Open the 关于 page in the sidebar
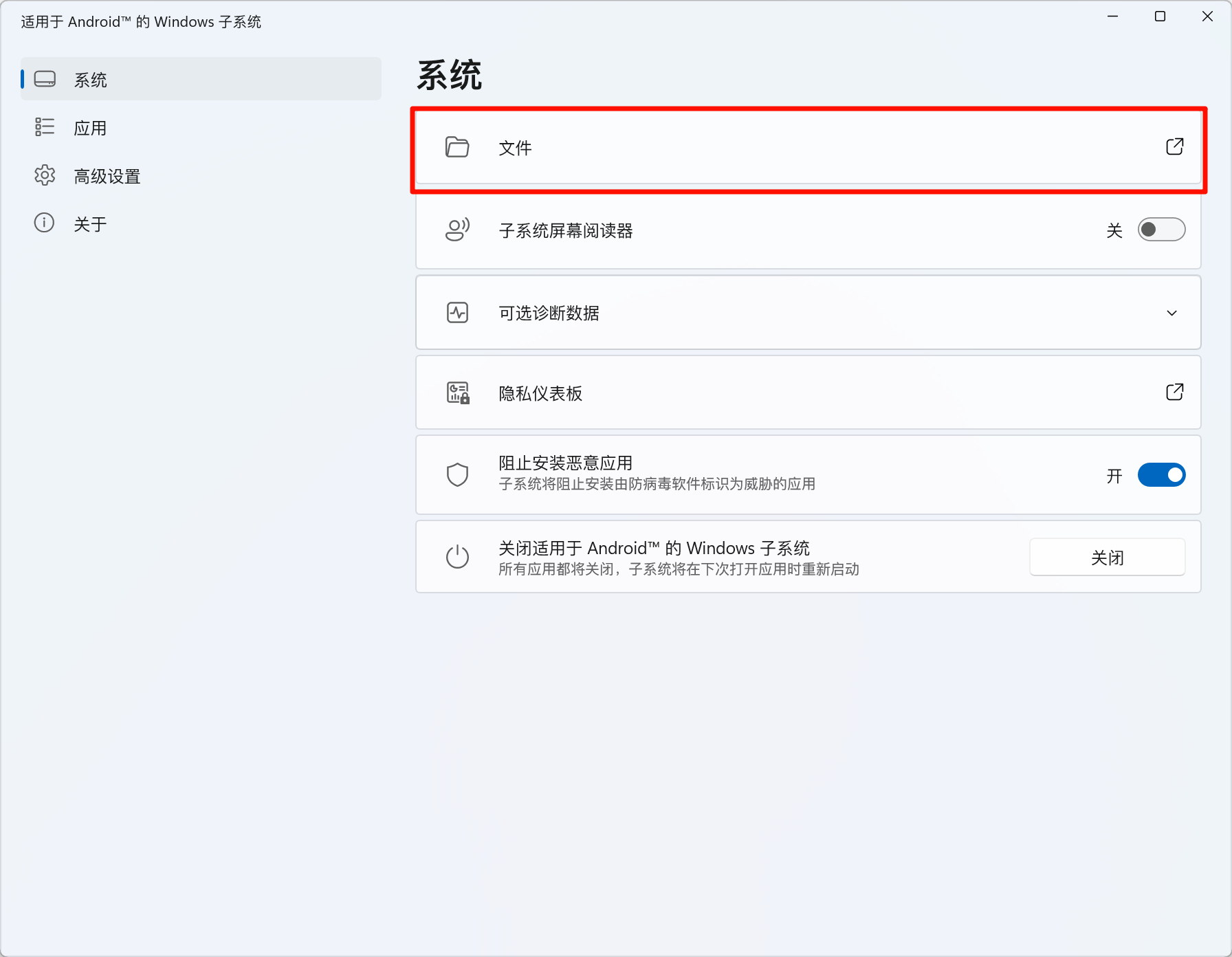This screenshot has height=957, width=1232. pyautogui.click(x=90, y=224)
